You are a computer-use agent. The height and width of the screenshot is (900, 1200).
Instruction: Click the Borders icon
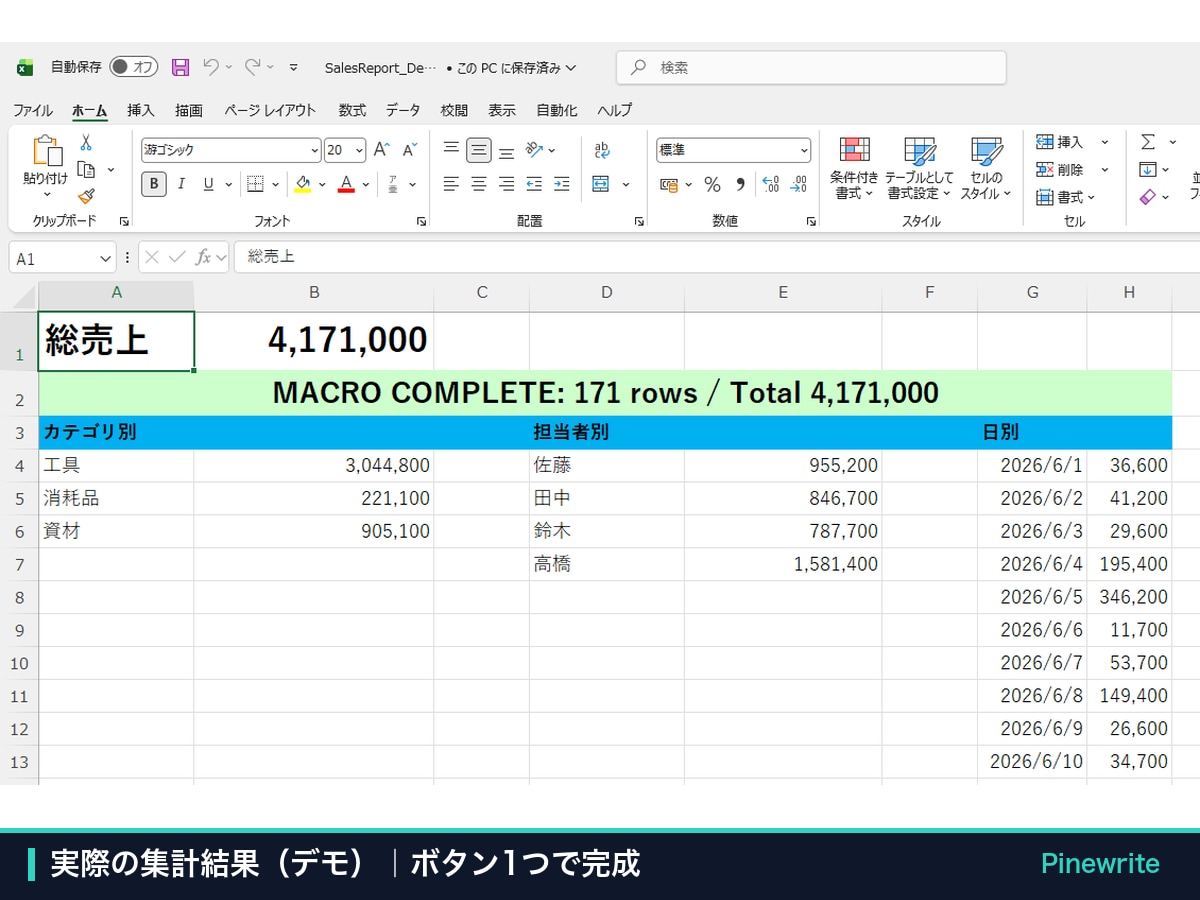[255, 184]
